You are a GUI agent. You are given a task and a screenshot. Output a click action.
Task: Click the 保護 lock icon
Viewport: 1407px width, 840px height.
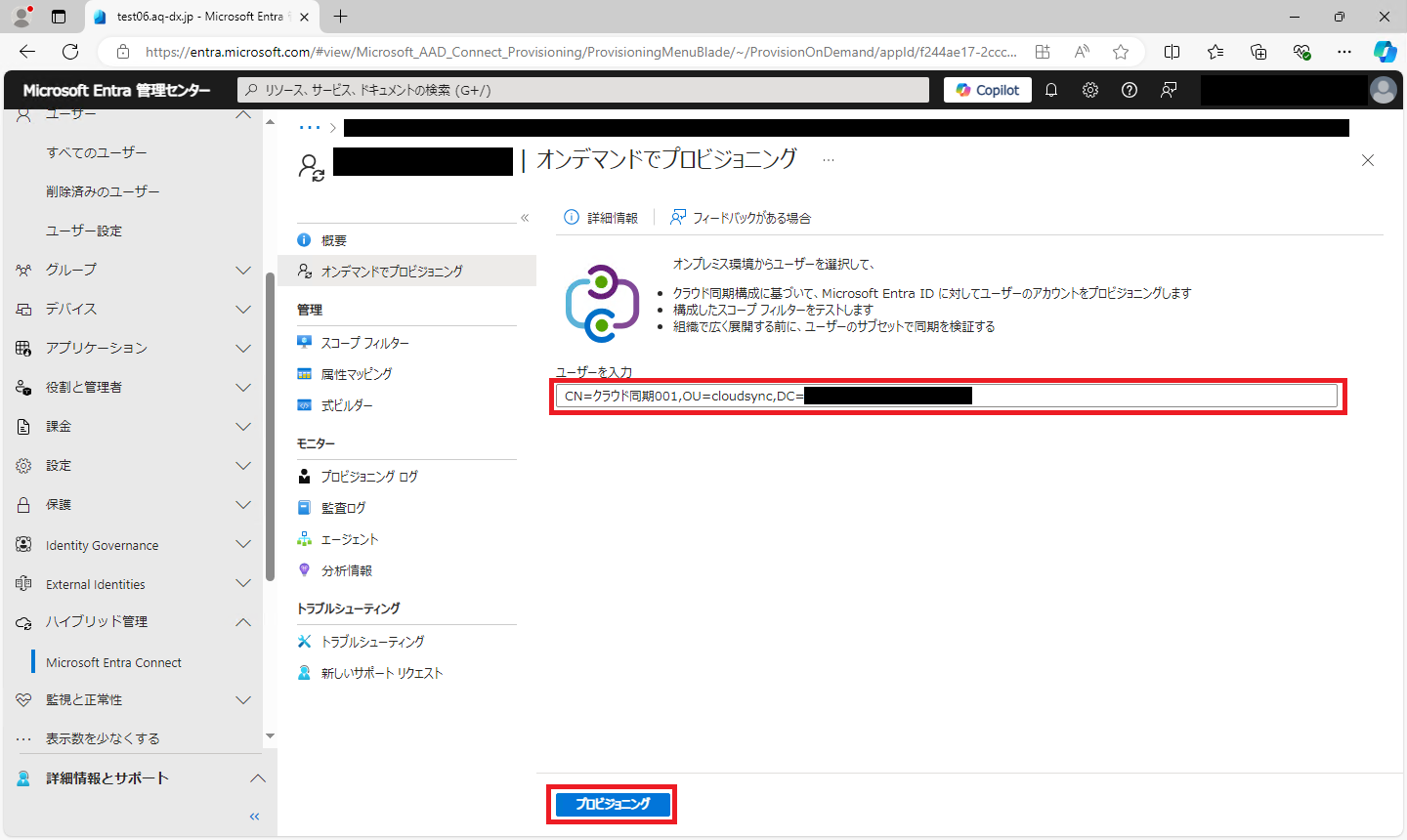(x=23, y=504)
